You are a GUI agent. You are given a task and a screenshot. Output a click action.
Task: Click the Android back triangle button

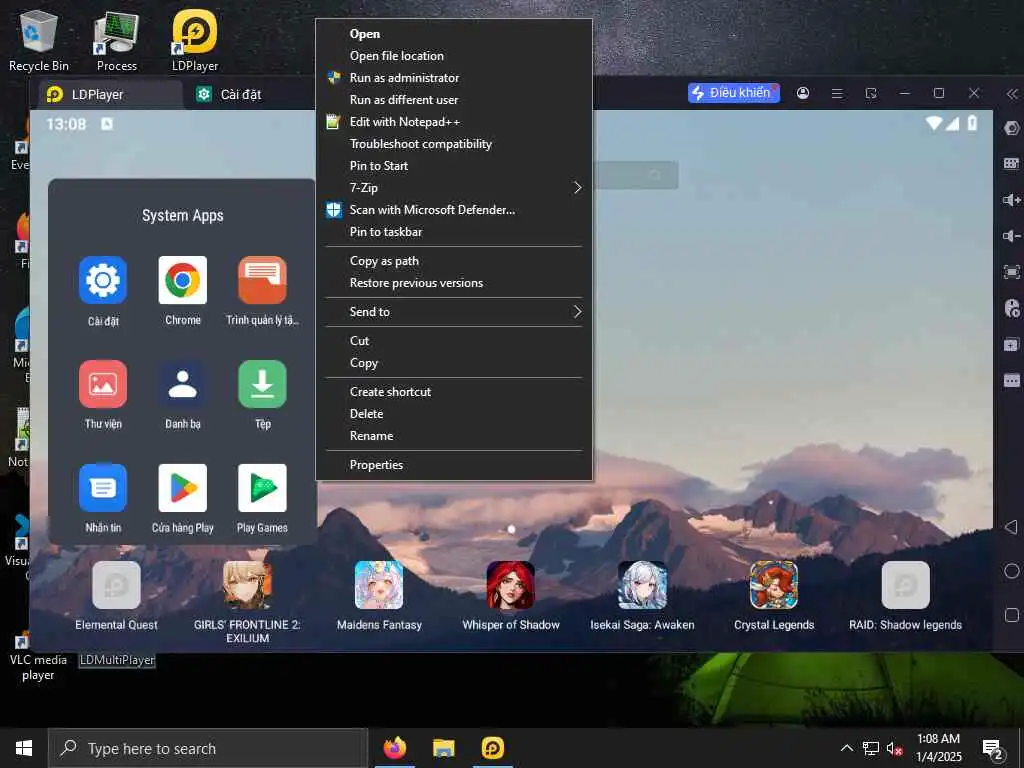coord(1012,526)
